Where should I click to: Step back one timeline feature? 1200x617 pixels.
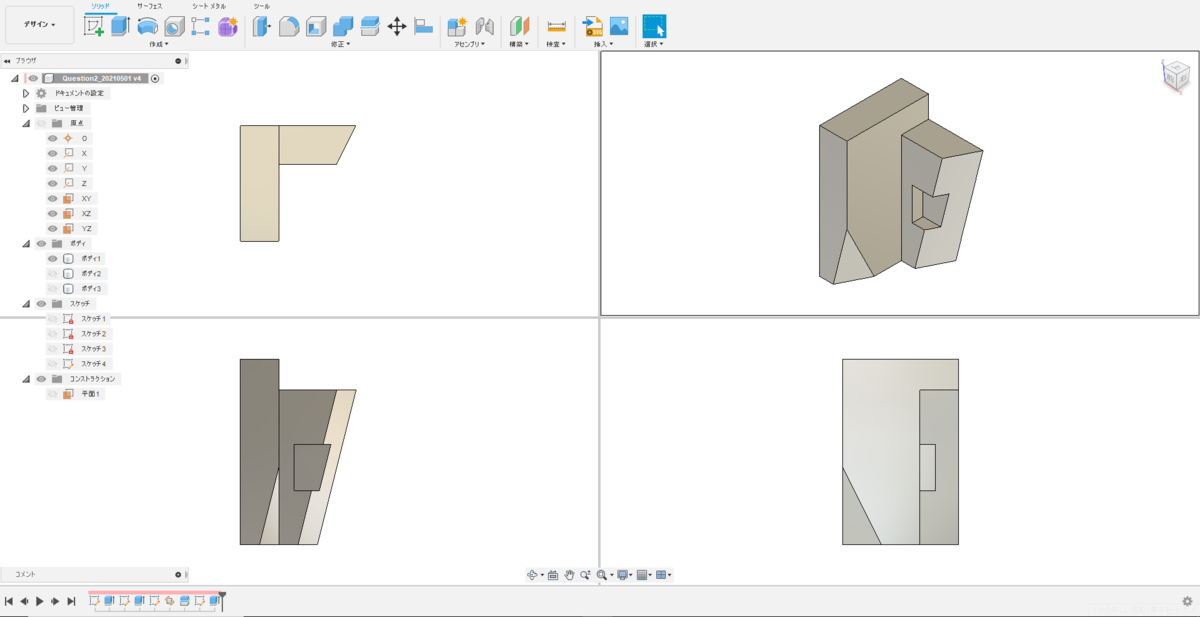coord(24,601)
